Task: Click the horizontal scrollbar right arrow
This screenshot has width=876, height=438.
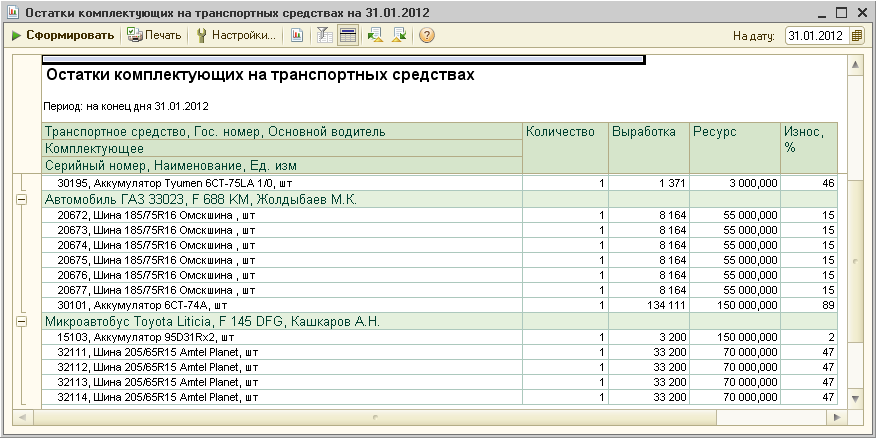Action: (838, 416)
